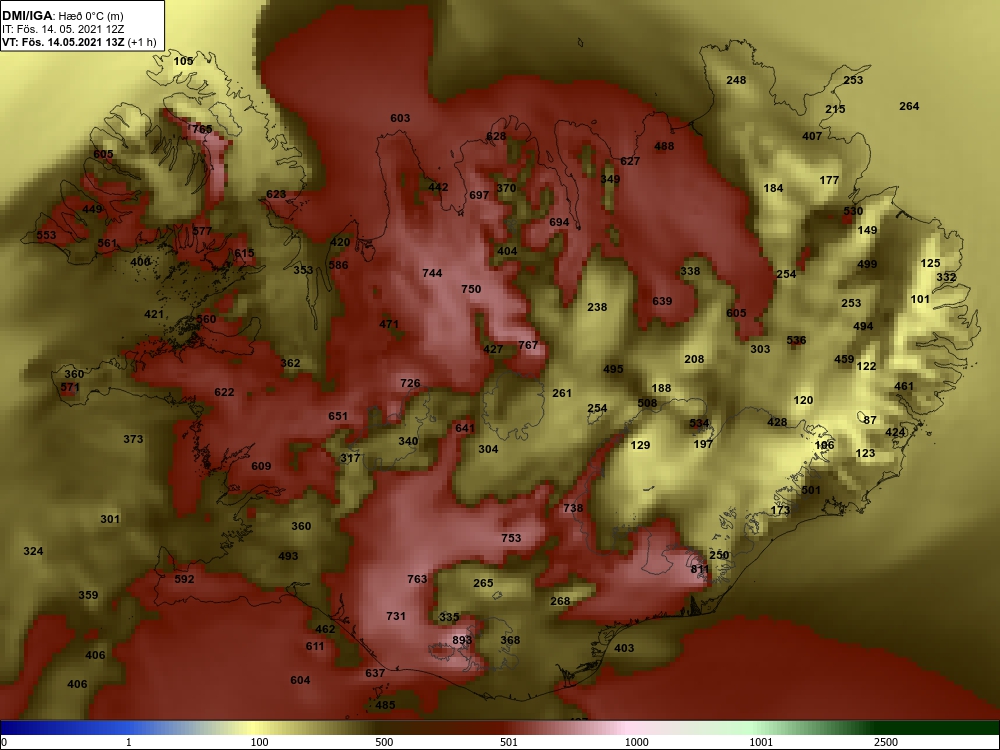Click the map value '811'
The width and height of the screenshot is (1000, 750).
tap(700, 569)
